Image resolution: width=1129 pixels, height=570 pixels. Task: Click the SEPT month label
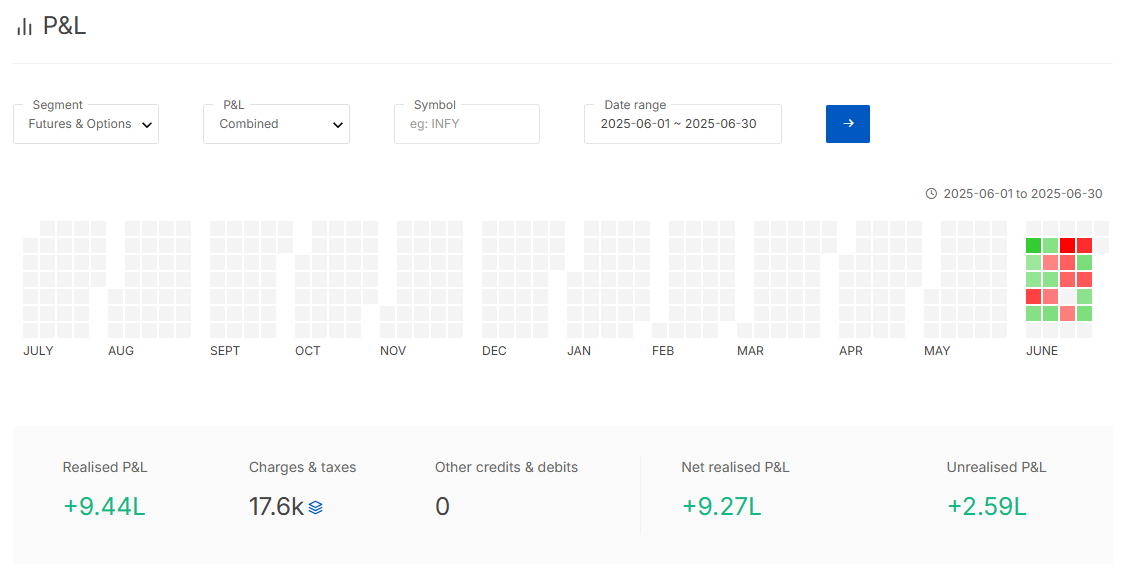click(x=225, y=351)
